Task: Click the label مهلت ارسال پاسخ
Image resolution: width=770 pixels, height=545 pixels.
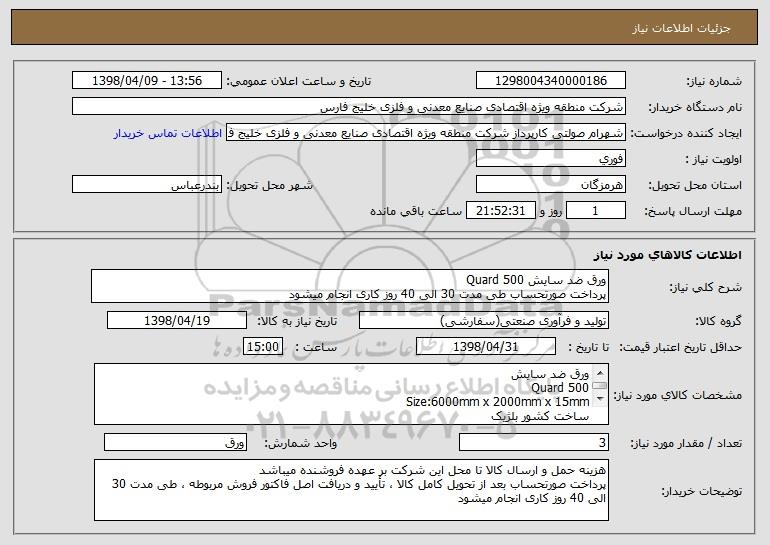Action: 693,211
